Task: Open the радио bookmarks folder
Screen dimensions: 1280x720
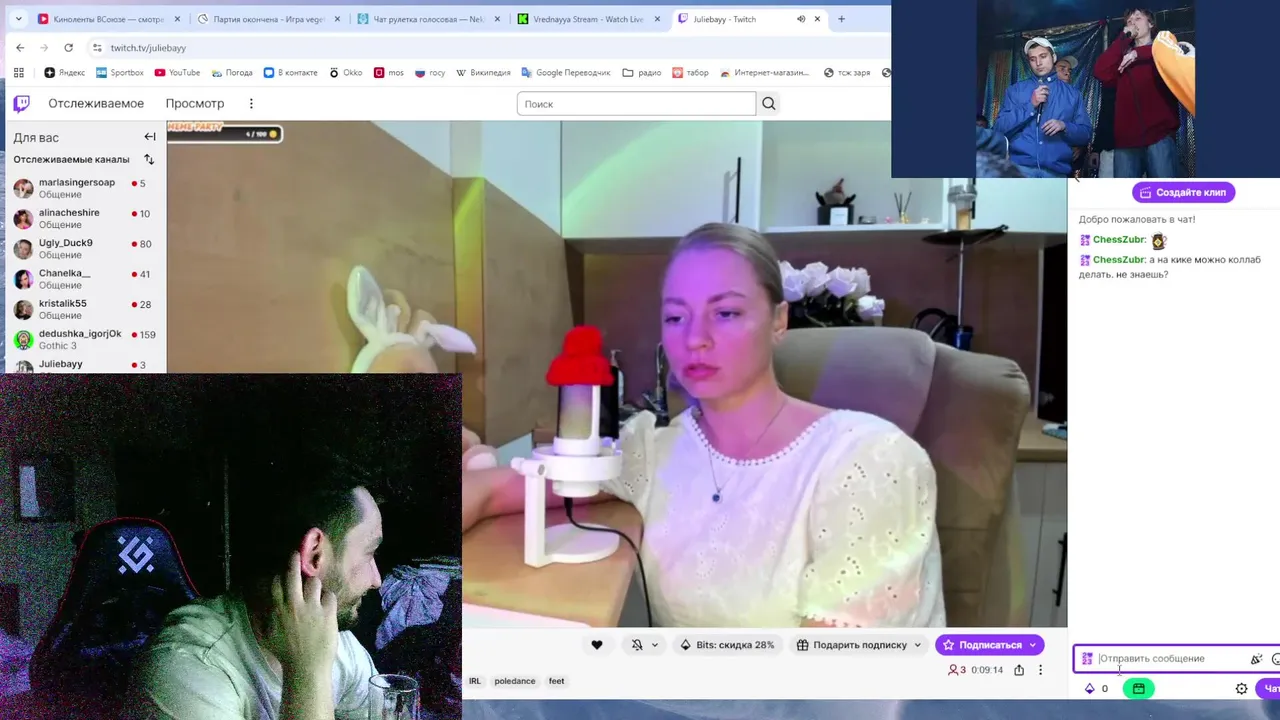Action: click(642, 72)
